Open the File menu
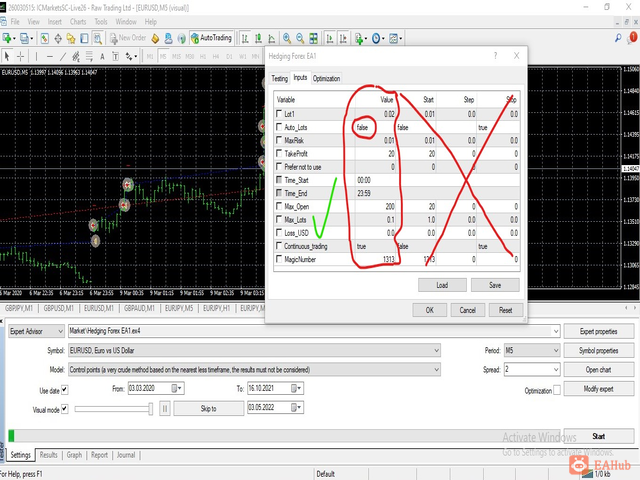 (x=15, y=22)
